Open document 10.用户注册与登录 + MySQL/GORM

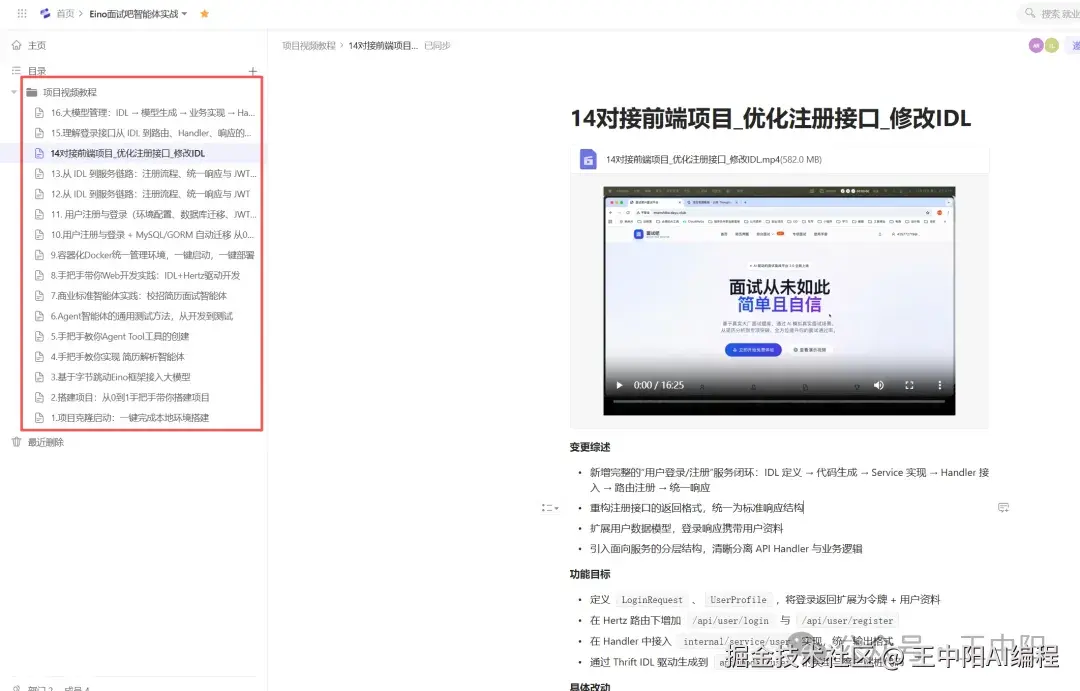152,235
